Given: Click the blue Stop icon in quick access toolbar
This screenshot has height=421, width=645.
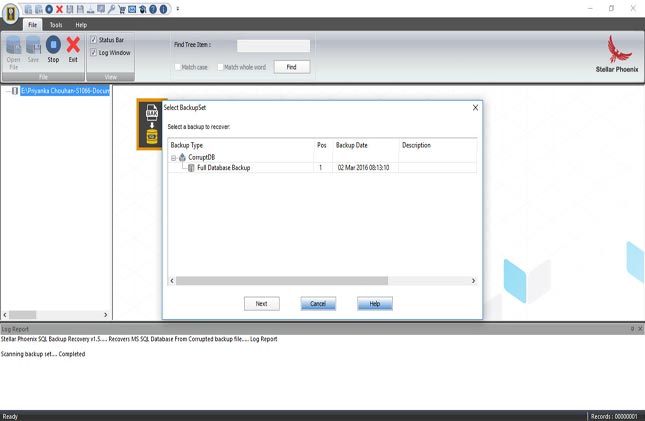Looking at the screenshot, I should [49, 9].
